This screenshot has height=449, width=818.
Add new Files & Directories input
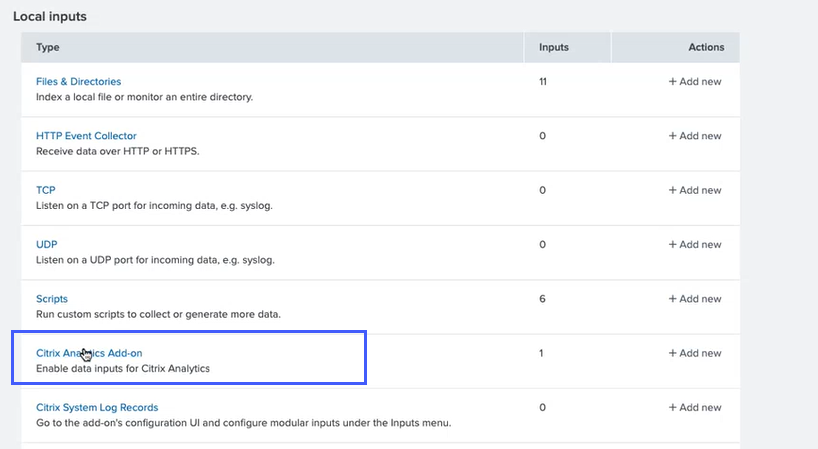695,82
